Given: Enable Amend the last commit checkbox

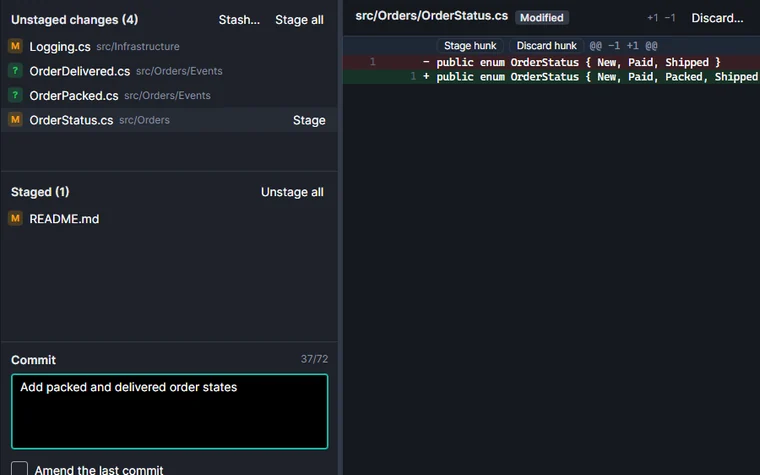Looking at the screenshot, I should [x=19, y=469].
